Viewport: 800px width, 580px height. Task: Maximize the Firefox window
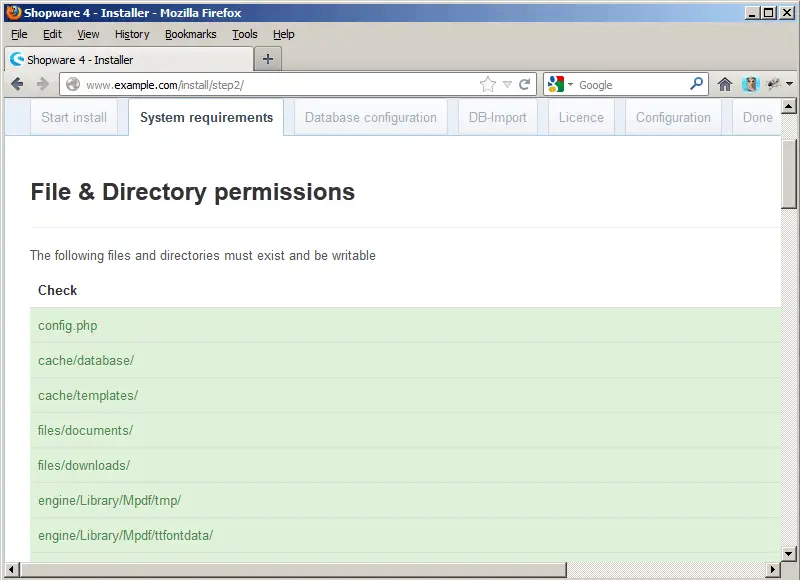[768, 13]
